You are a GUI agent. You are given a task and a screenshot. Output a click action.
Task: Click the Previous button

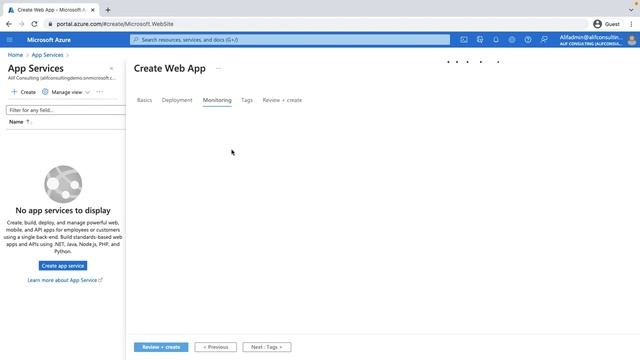pos(216,347)
